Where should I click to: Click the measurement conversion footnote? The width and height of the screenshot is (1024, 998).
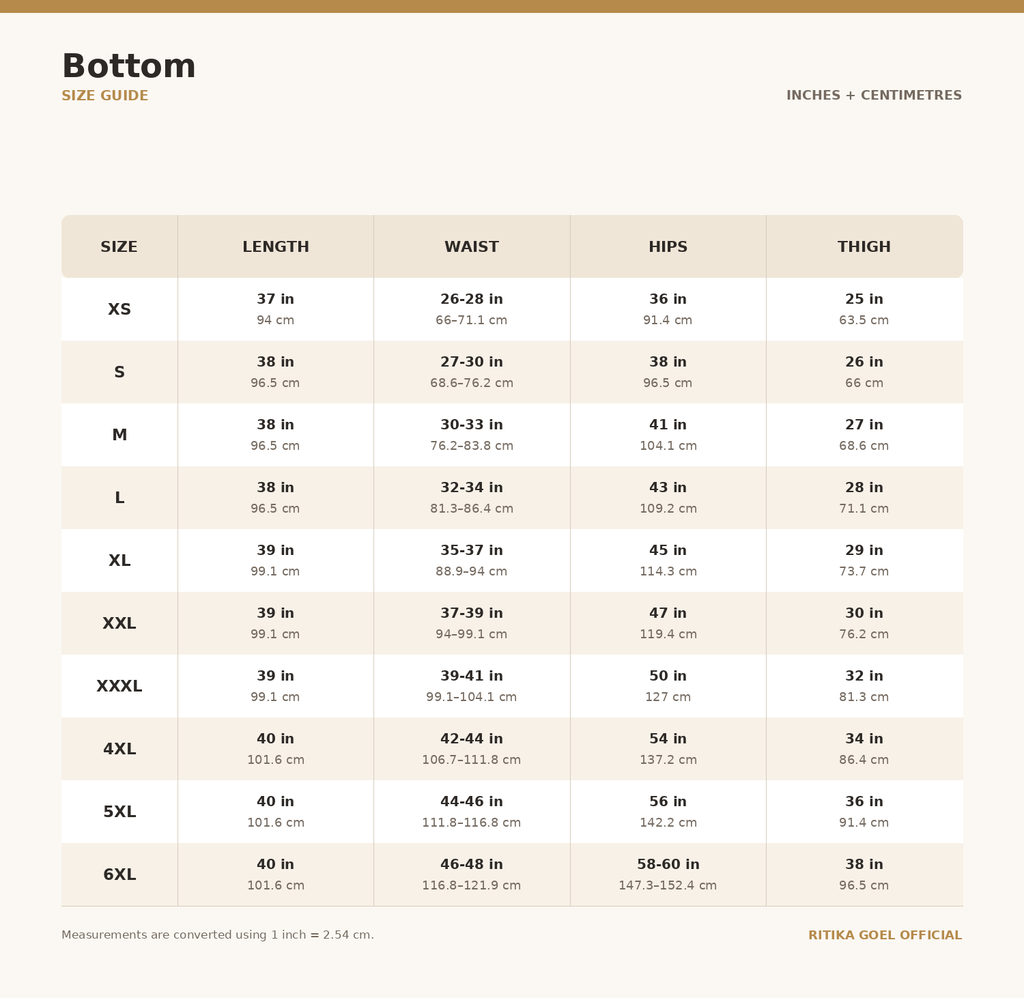tap(217, 935)
